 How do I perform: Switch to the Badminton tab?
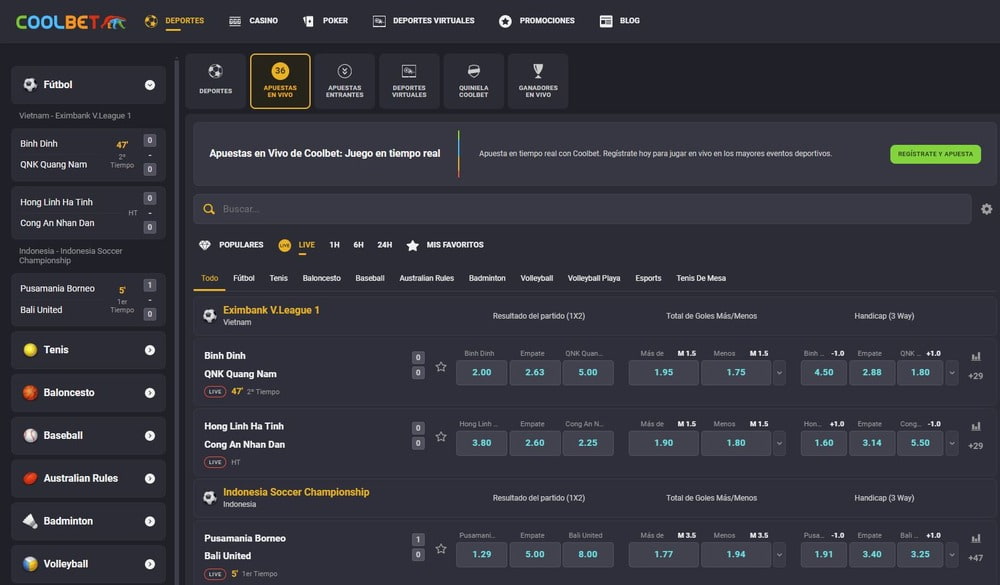[487, 278]
